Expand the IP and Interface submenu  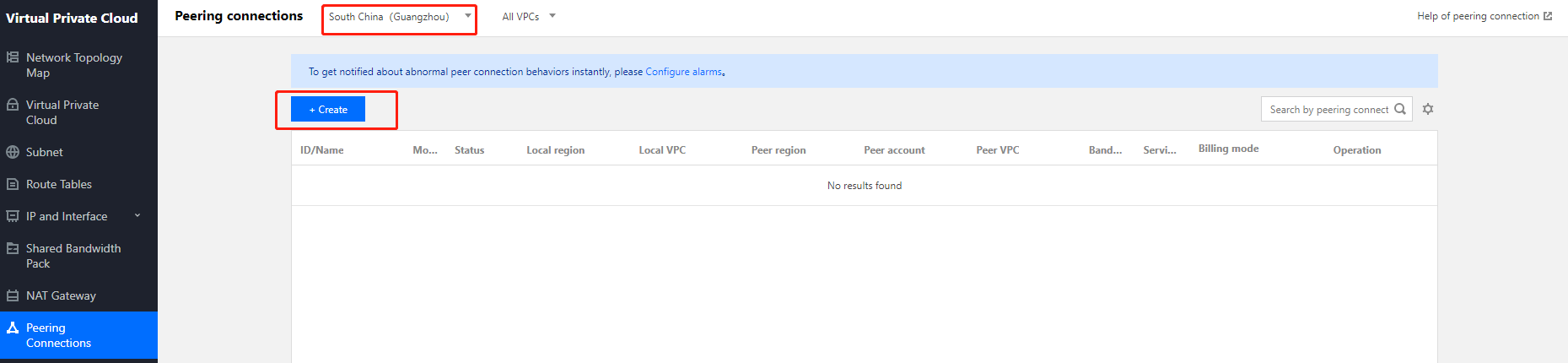point(137,216)
